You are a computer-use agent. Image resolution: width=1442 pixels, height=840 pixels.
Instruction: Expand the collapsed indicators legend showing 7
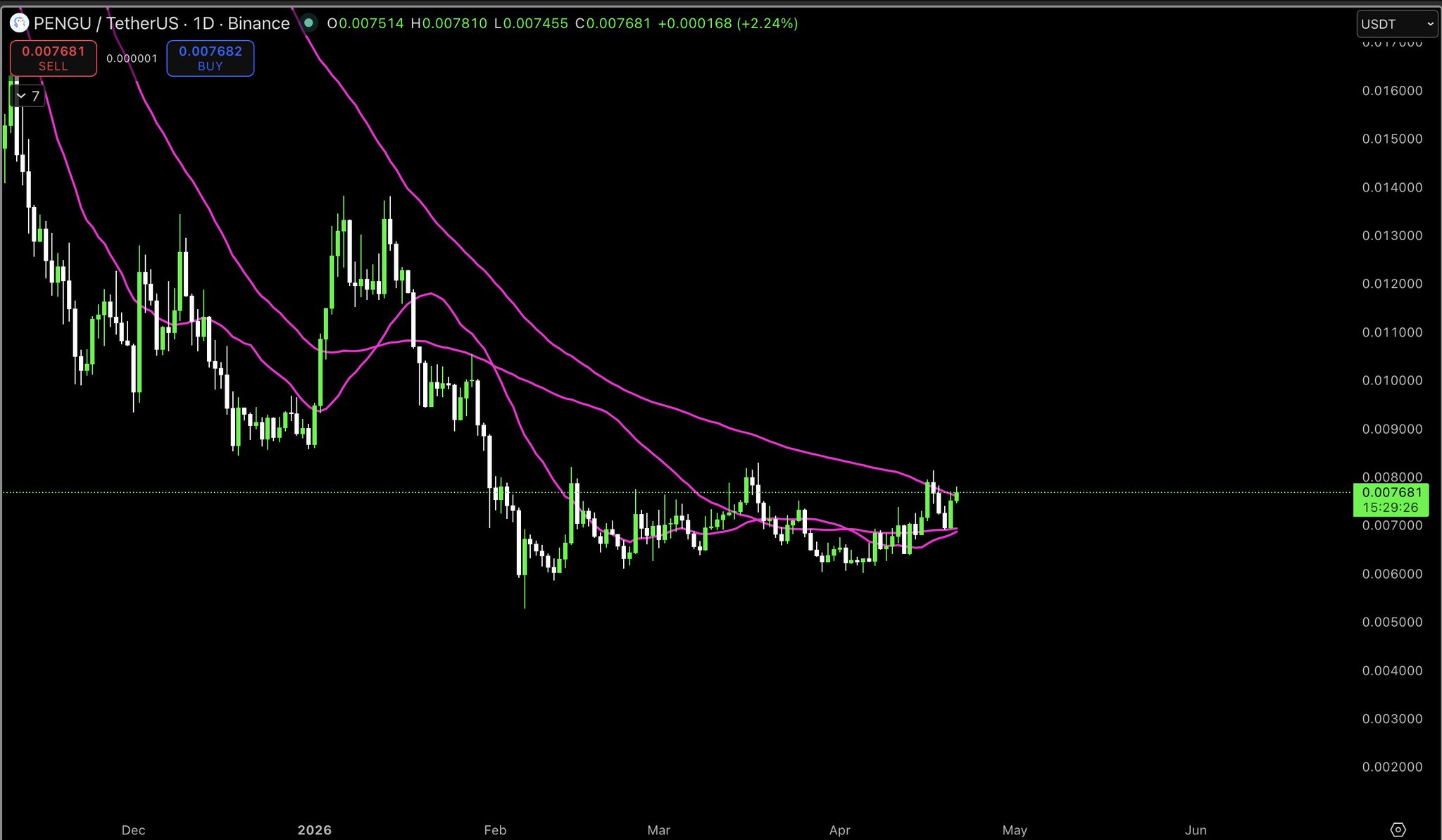point(28,96)
